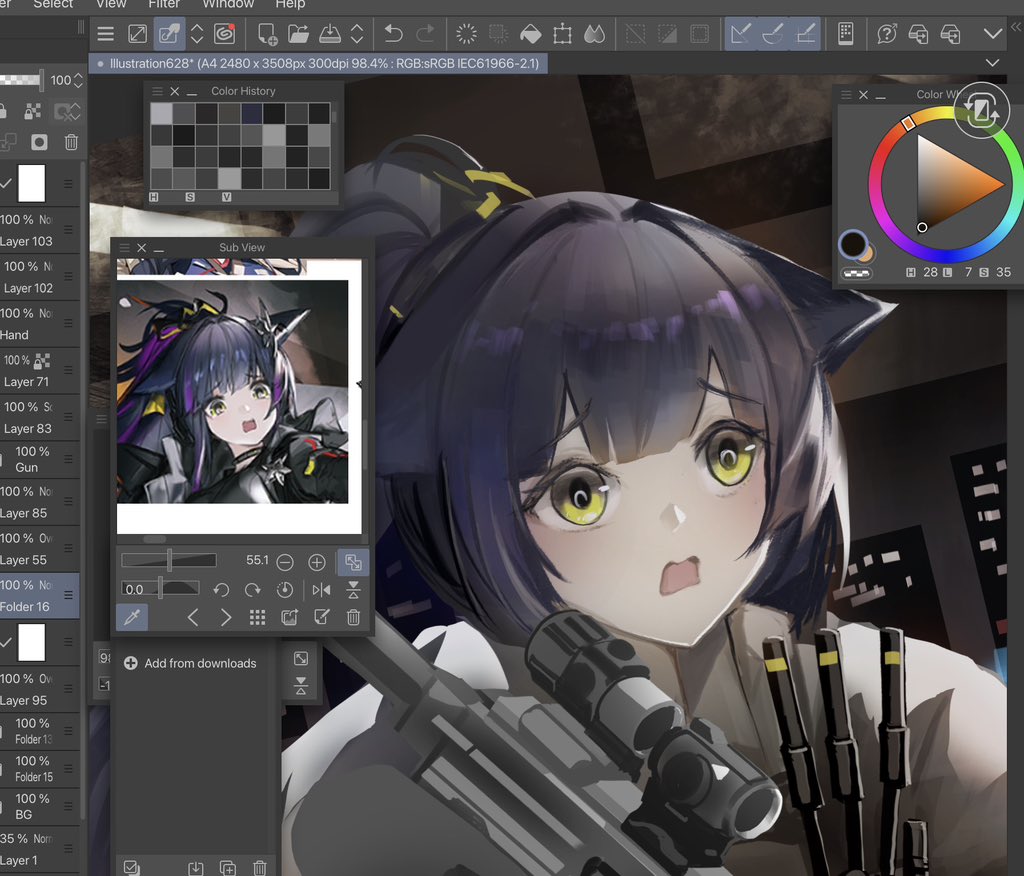Select Layer 103 in layer list

pos(39,230)
